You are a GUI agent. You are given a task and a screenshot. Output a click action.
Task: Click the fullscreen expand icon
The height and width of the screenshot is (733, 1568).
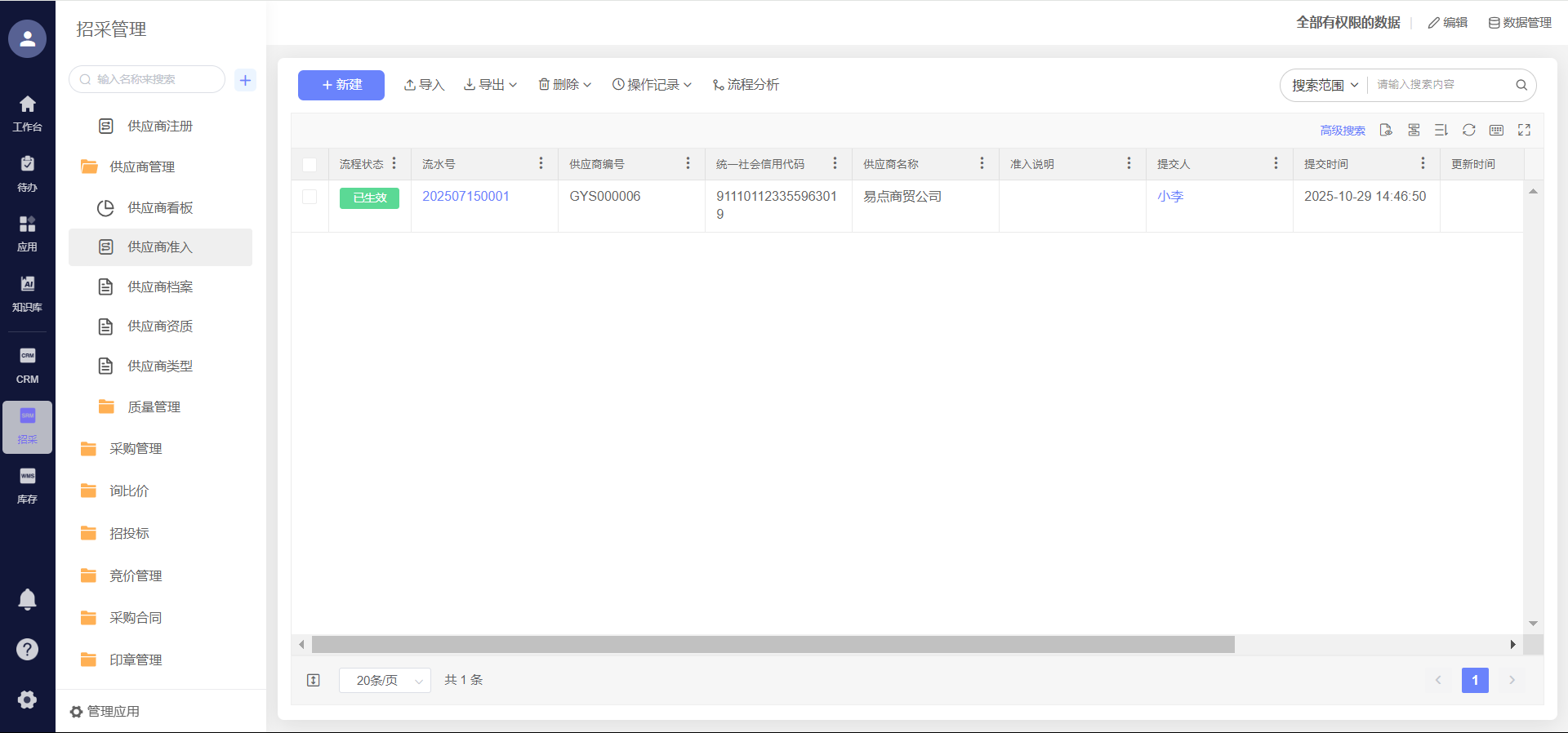(1524, 130)
